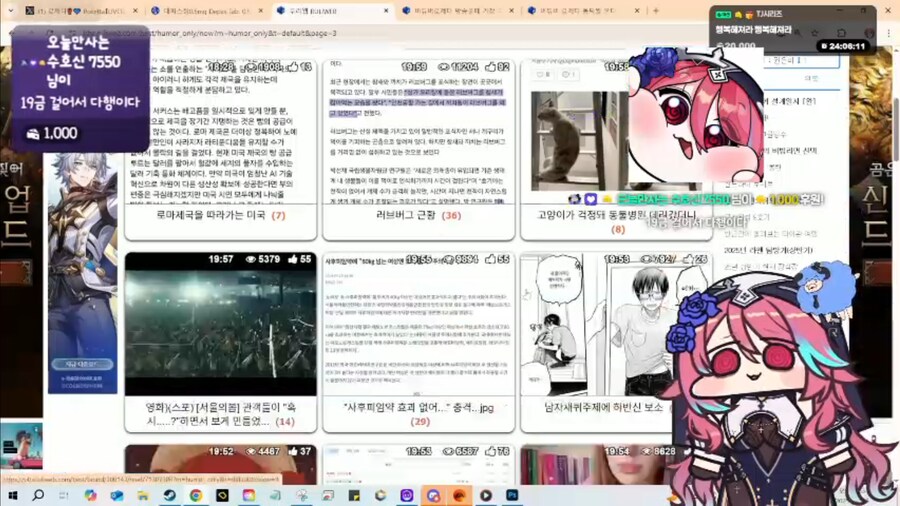Screen dimensions: 900x506
Task: Click the comment count (36) on lovebug post
Action: (452, 216)
